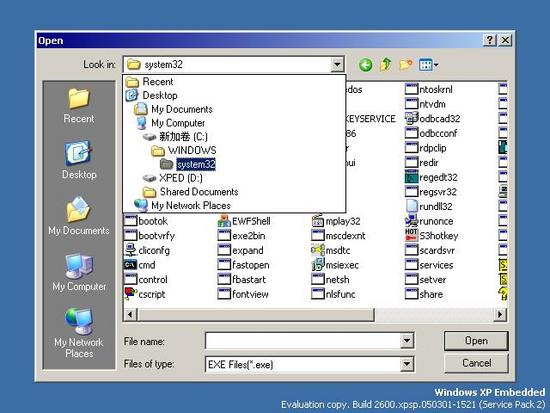Image resolution: width=550 pixels, height=413 pixels.
Task: Select the mplay32 file icon
Action: [318, 221]
